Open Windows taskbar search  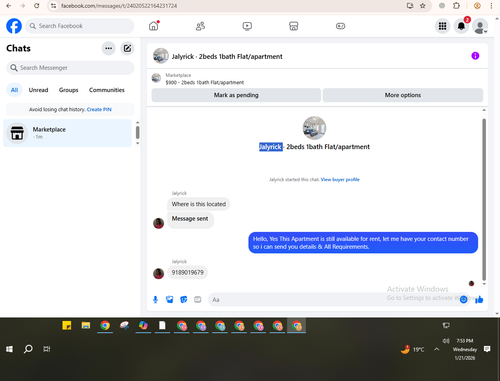point(28,349)
